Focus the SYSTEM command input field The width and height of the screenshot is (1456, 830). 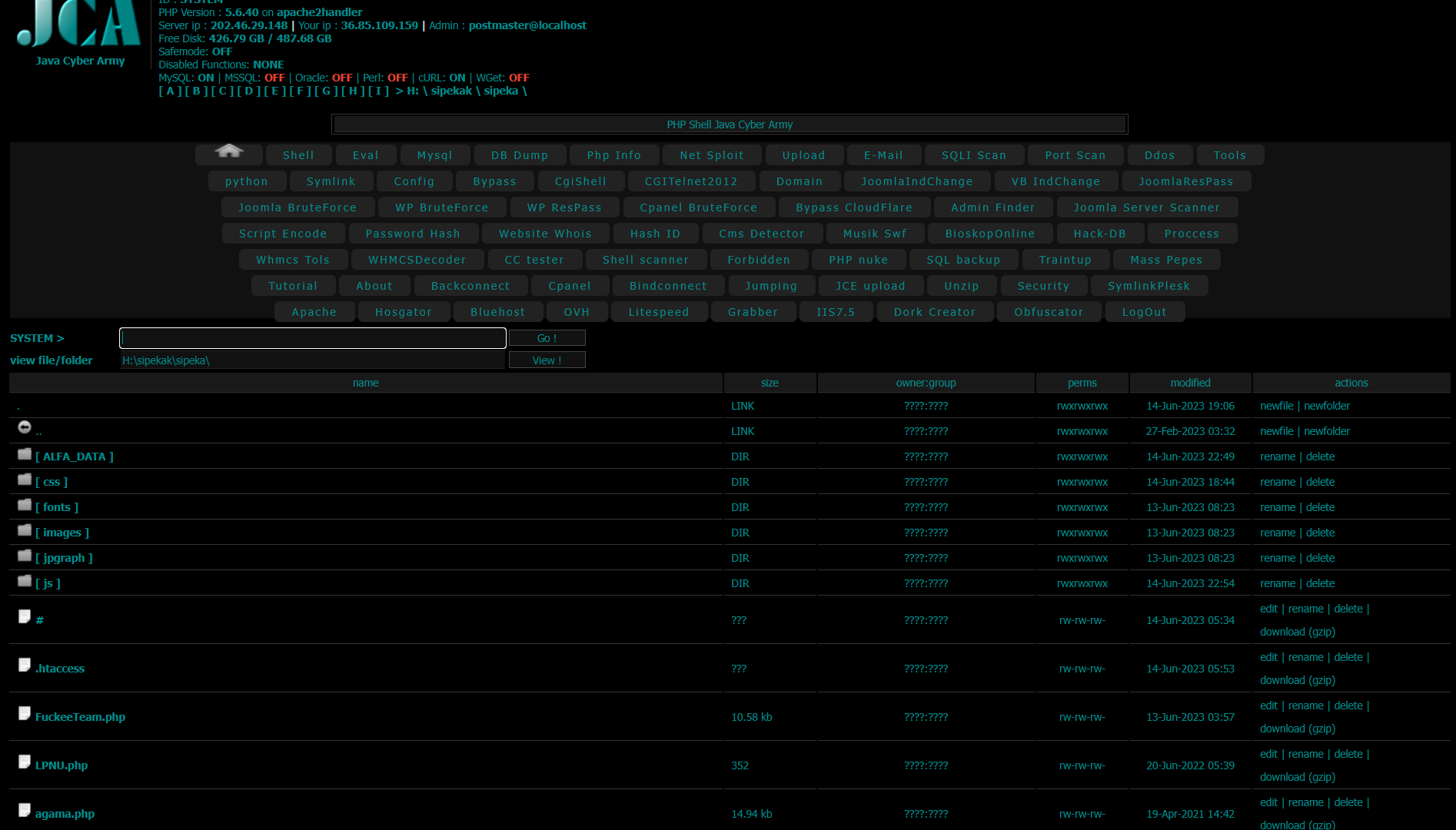point(313,338)
